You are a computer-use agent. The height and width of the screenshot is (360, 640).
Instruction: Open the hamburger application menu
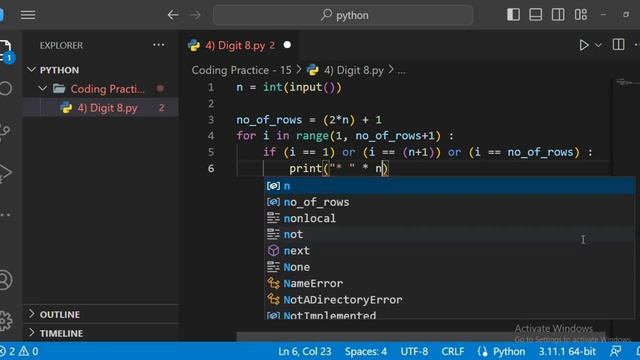28,15
